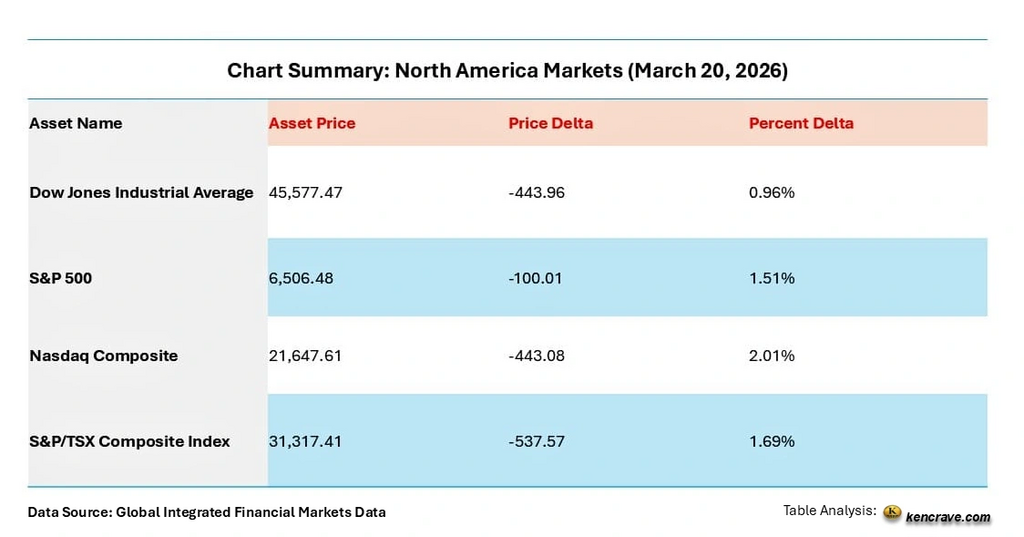Click the Nasdaq Composite row label
The height and width of the screenshot is (537, 1024).
pos(104,355)
